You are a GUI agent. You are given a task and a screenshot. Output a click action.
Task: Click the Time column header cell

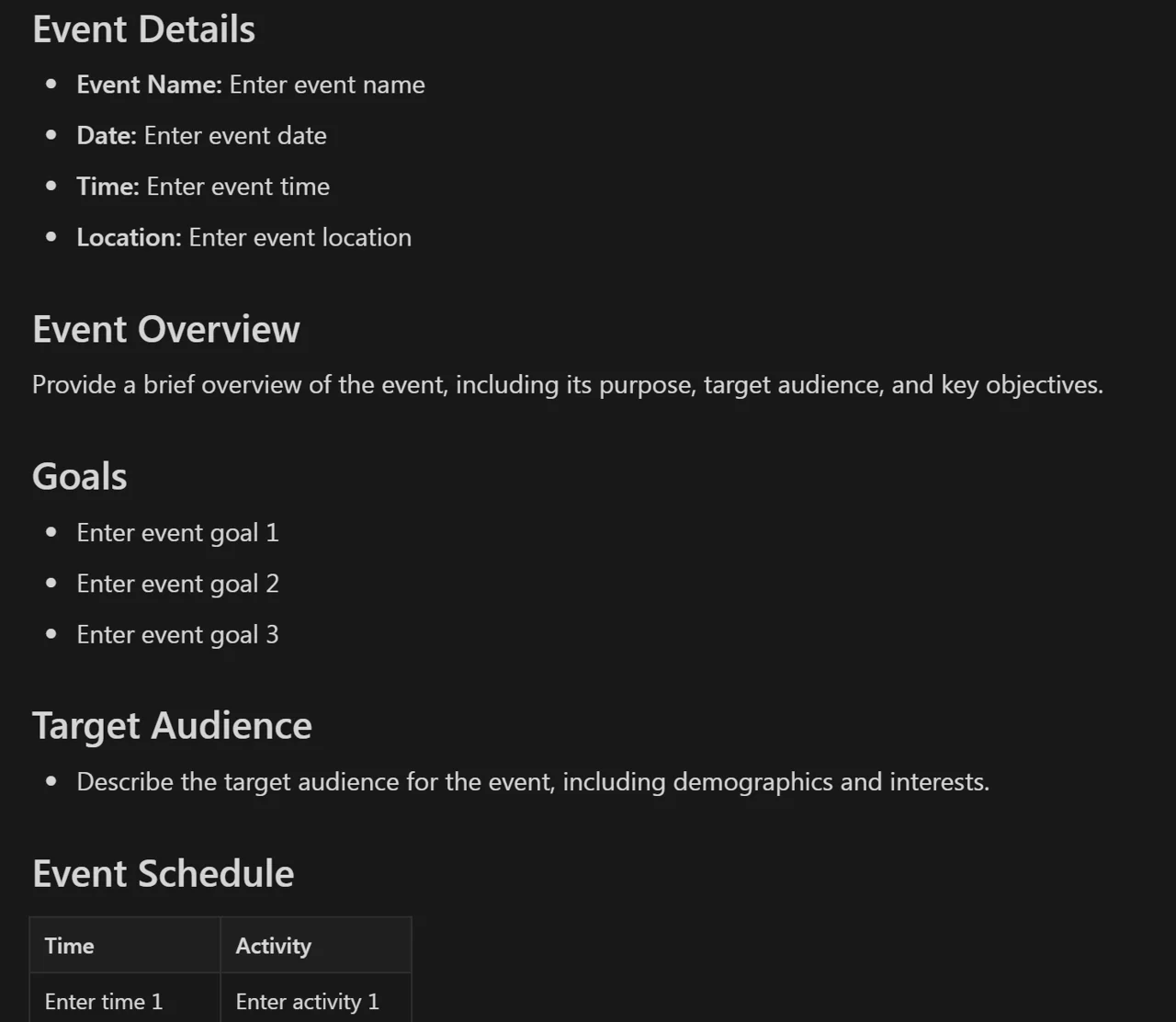(125, 946)
